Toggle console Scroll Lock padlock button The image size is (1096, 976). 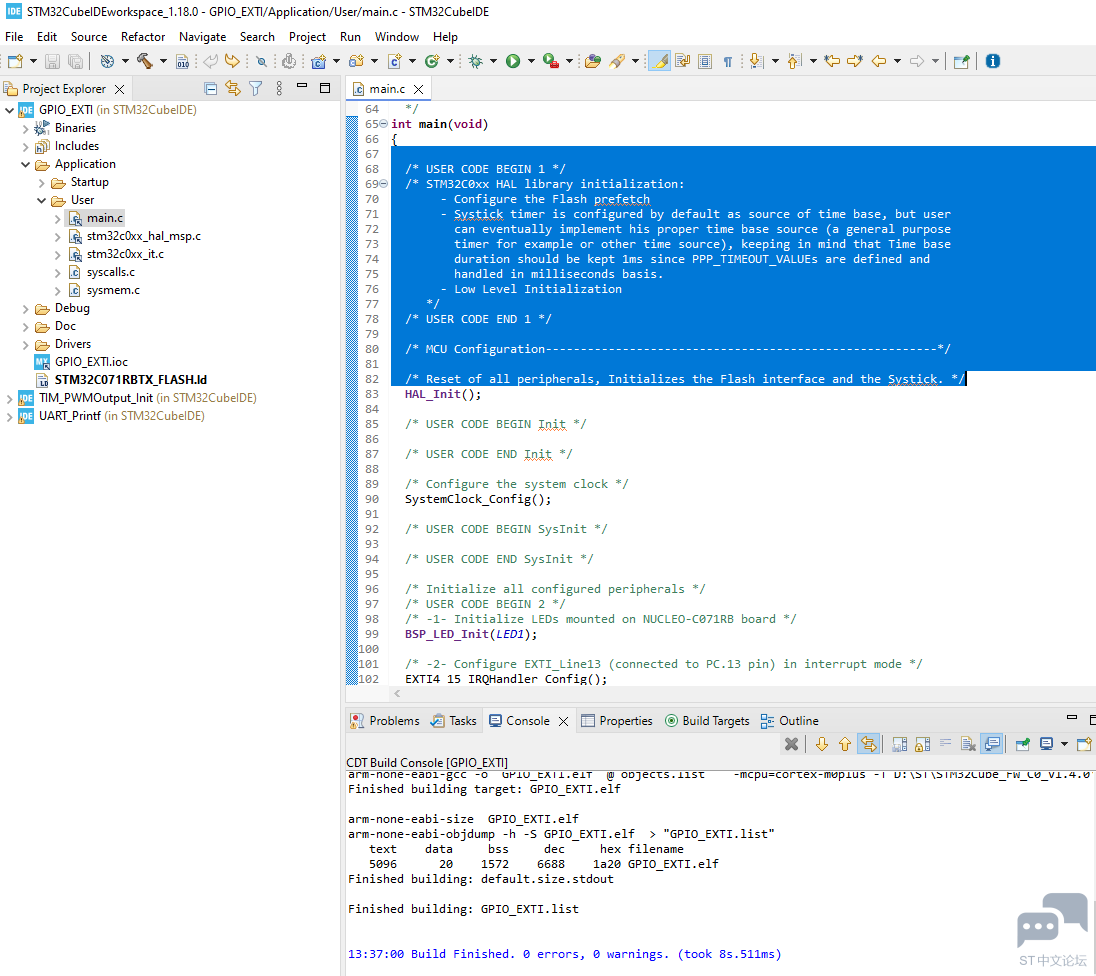click(x=923, y=744)
